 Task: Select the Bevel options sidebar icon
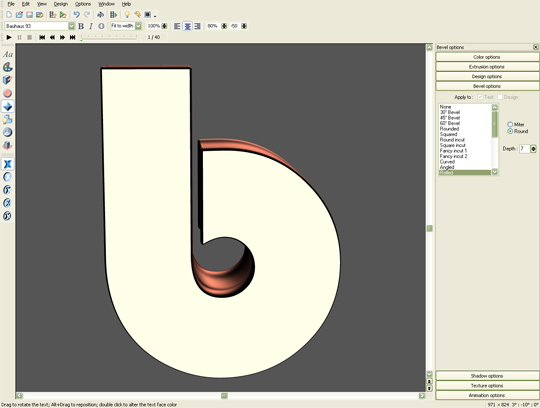[8, 106]
